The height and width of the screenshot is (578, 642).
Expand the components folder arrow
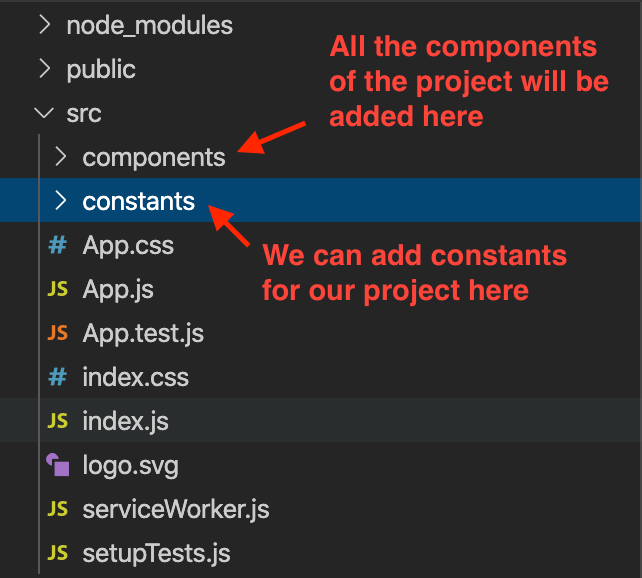coord(60,158)
